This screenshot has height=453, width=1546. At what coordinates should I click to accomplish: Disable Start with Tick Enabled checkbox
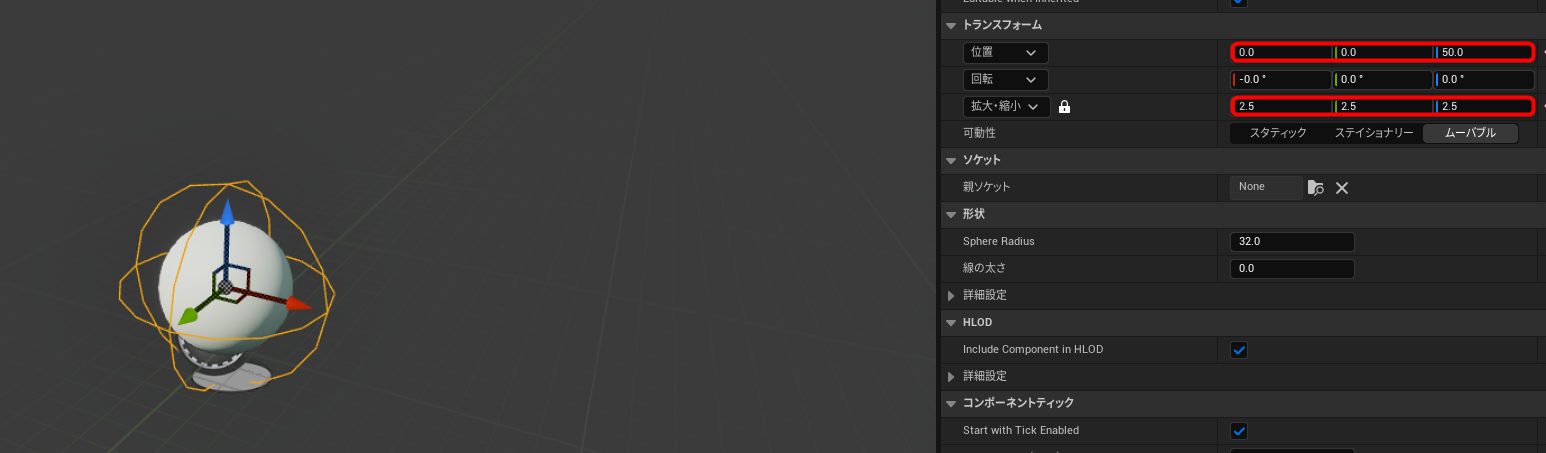pyautogui.click(x=1239, y=431)
